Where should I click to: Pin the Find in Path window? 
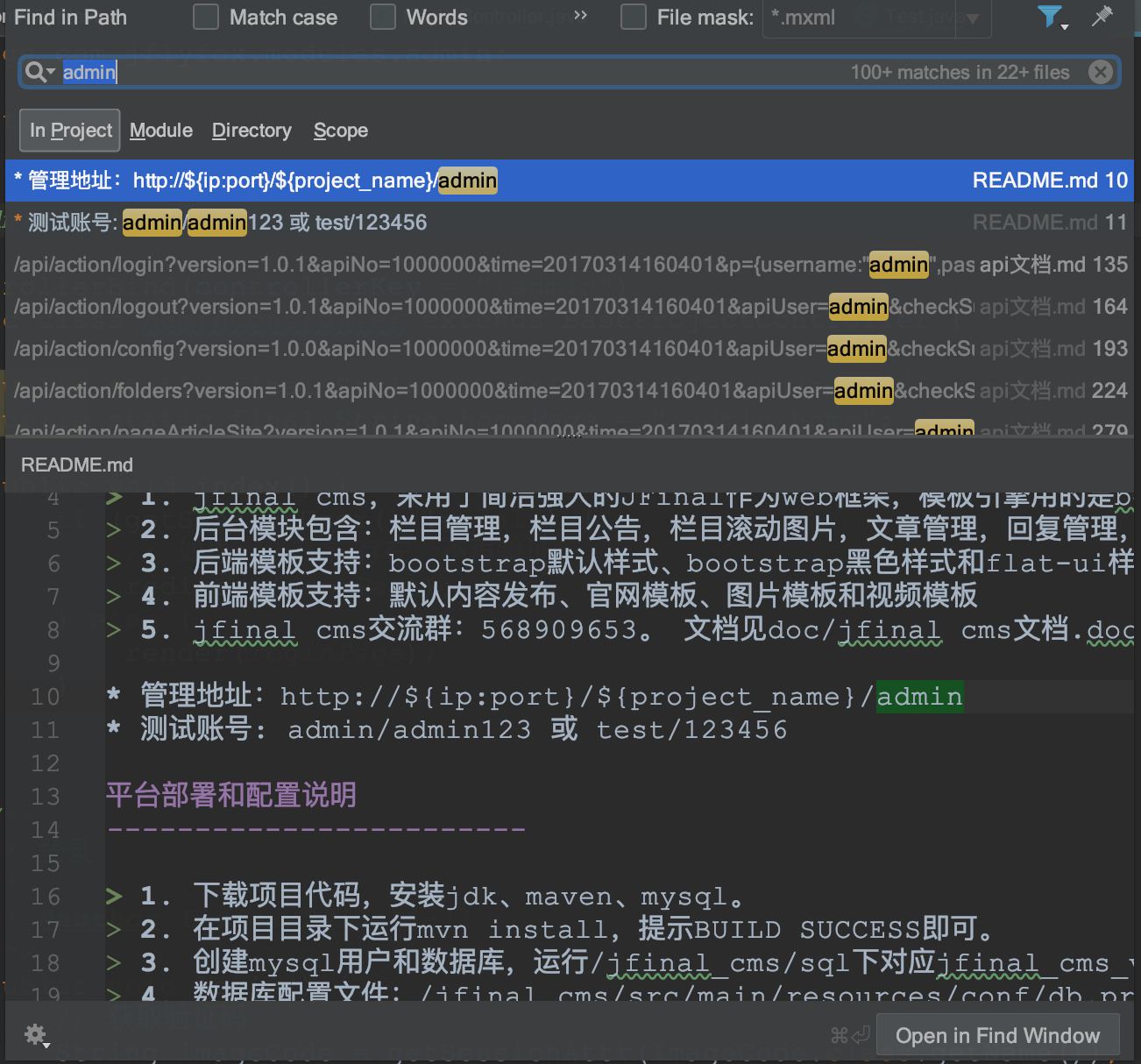click(1102, 17)
